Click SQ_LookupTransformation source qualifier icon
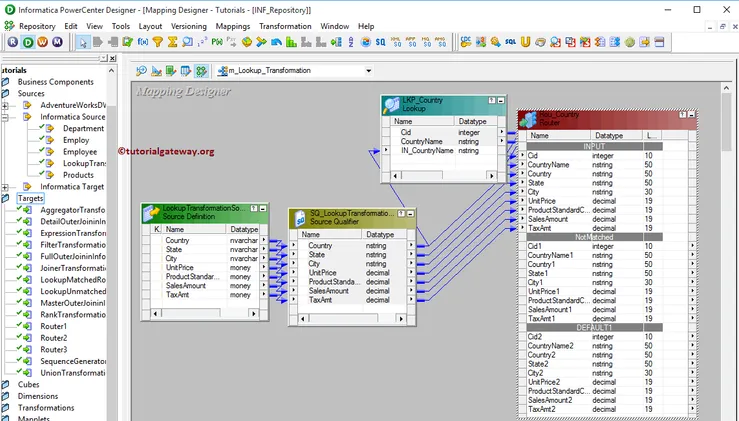 coord(300,218)
